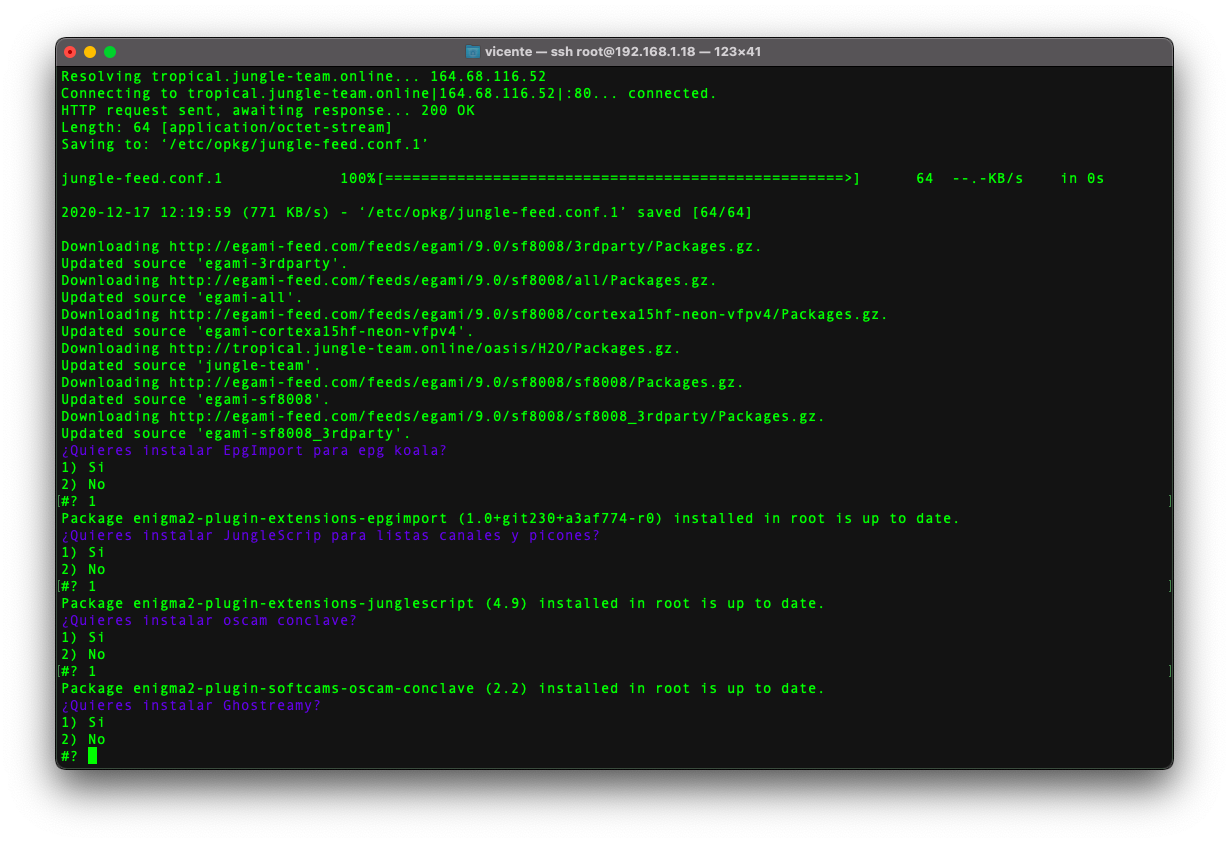Viewport: 1229px width, 843px height.
Task: Click the oscam-conclave package 'up to date' line
Action: [442, 689]
